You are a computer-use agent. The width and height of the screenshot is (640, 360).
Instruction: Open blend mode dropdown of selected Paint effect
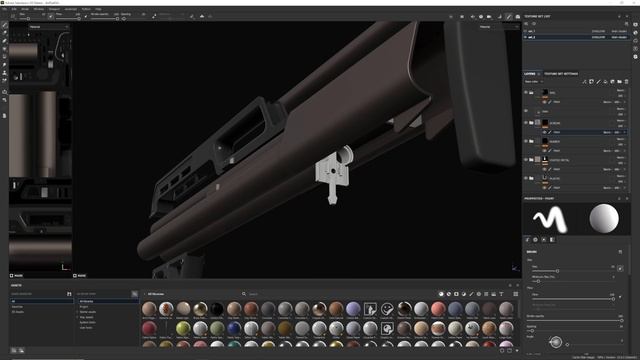(608, 132)
